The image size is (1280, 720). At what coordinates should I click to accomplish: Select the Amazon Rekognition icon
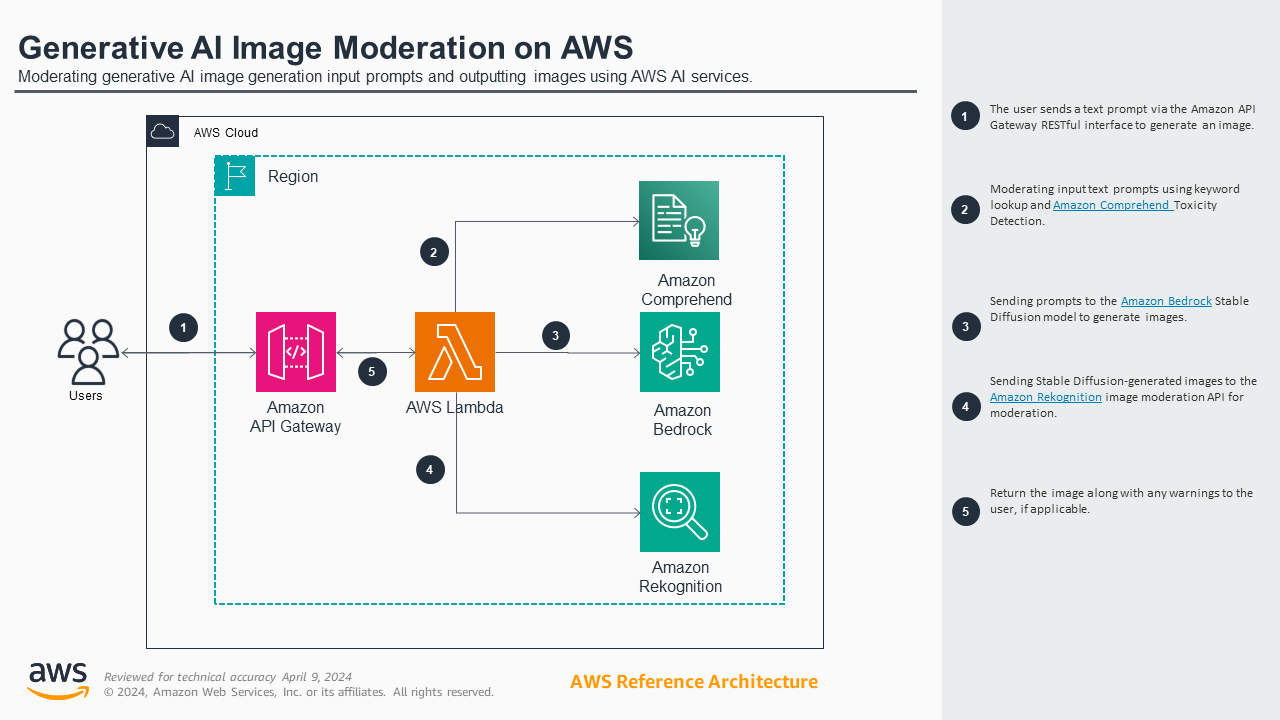click(680, 512)
